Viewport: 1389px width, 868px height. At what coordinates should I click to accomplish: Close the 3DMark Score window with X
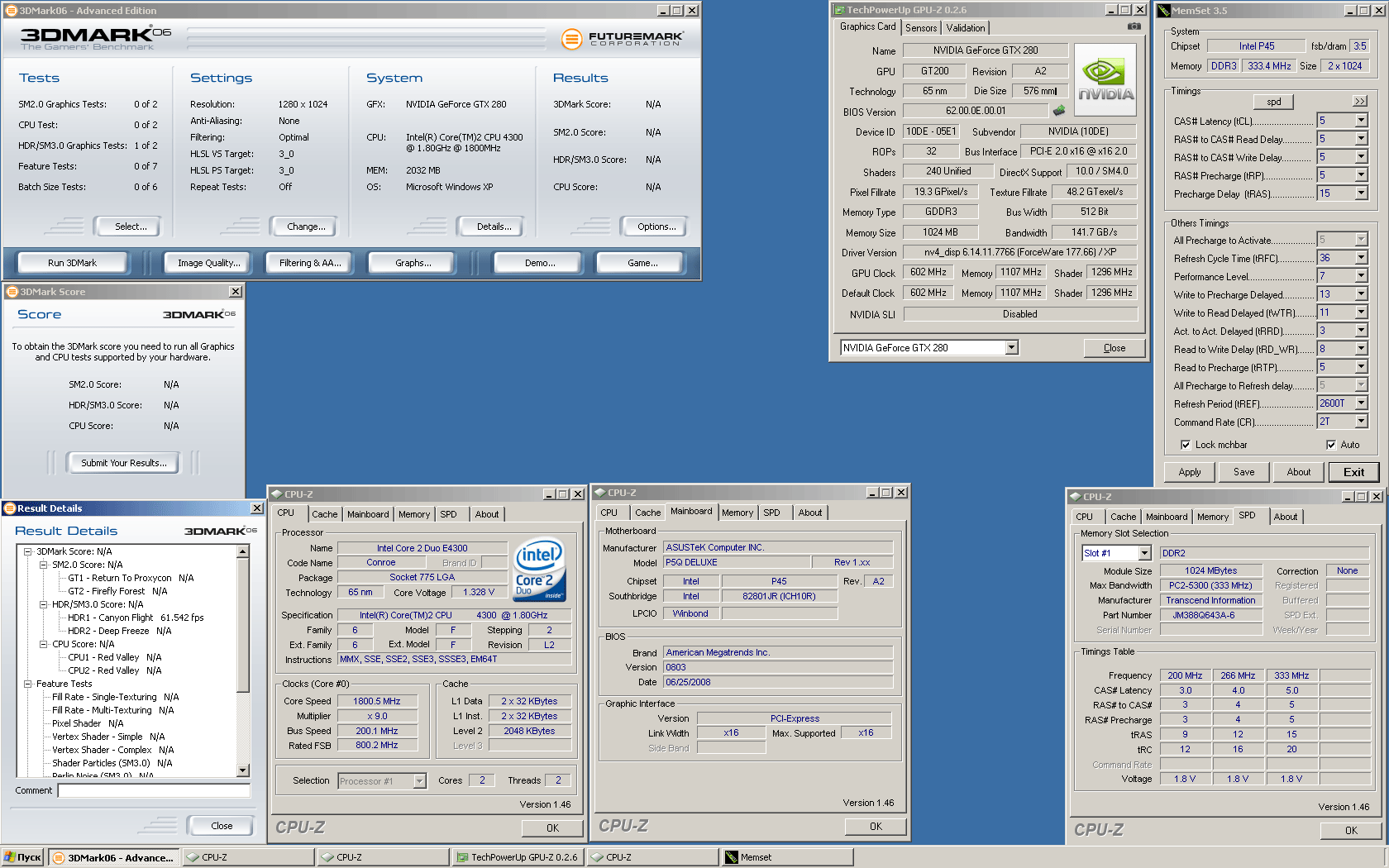pyautogui.click(x=236, y=292)
